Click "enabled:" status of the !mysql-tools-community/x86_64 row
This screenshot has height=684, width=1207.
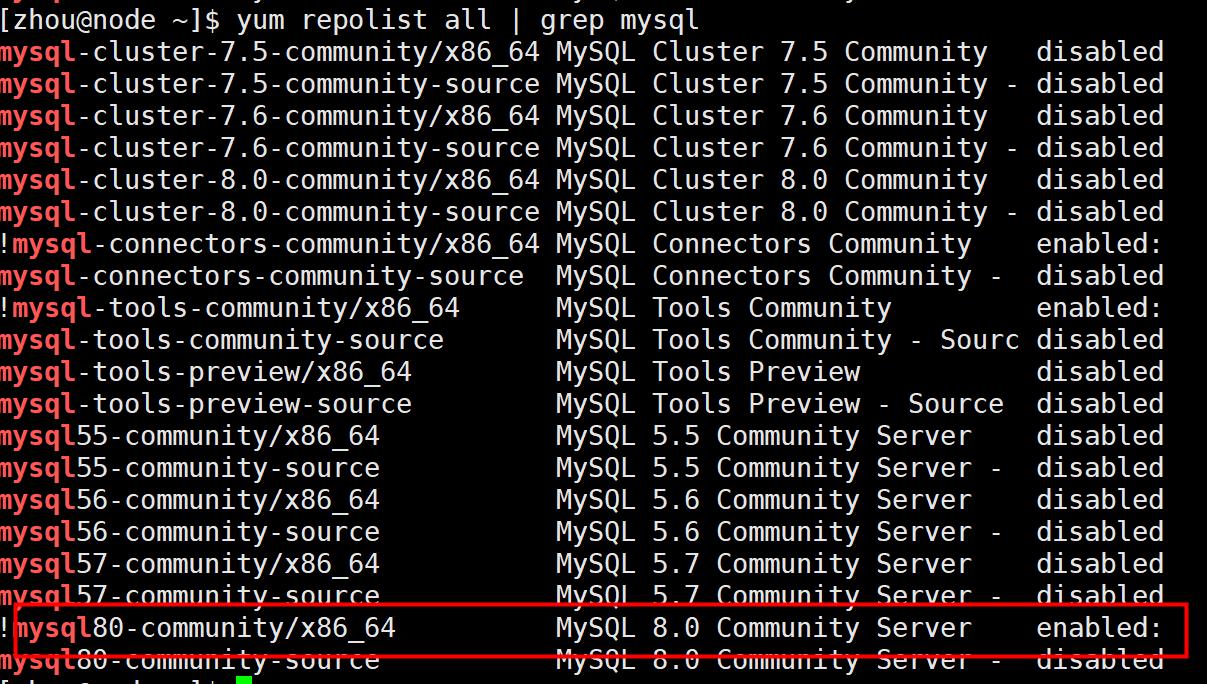(x=1100, y=308)
